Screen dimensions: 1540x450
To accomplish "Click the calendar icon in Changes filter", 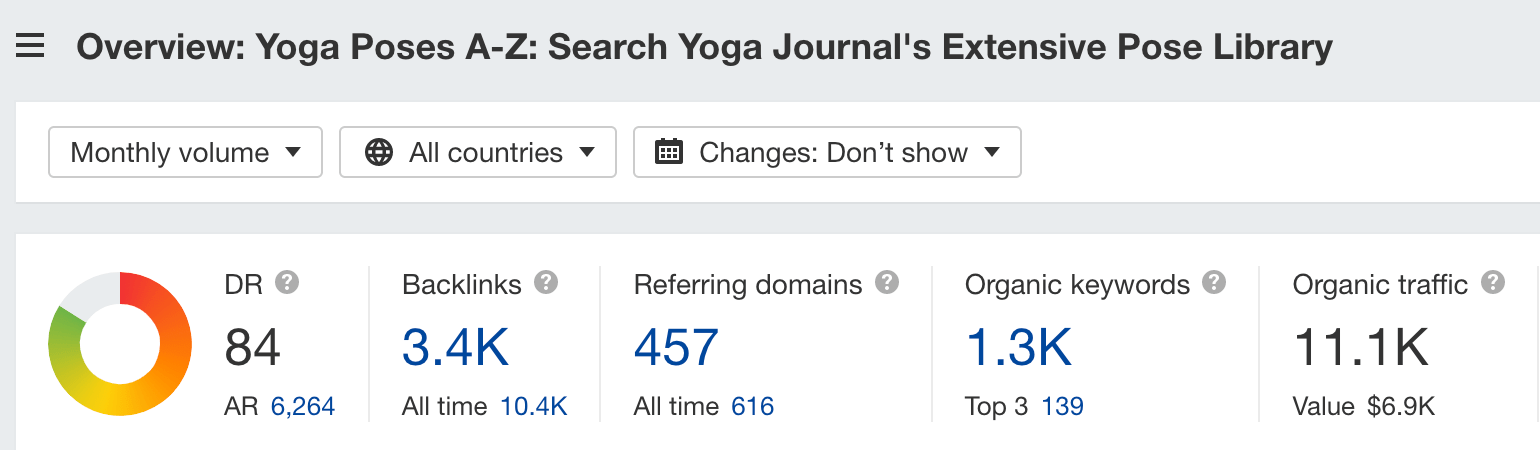I will click(x=668, y=152).
